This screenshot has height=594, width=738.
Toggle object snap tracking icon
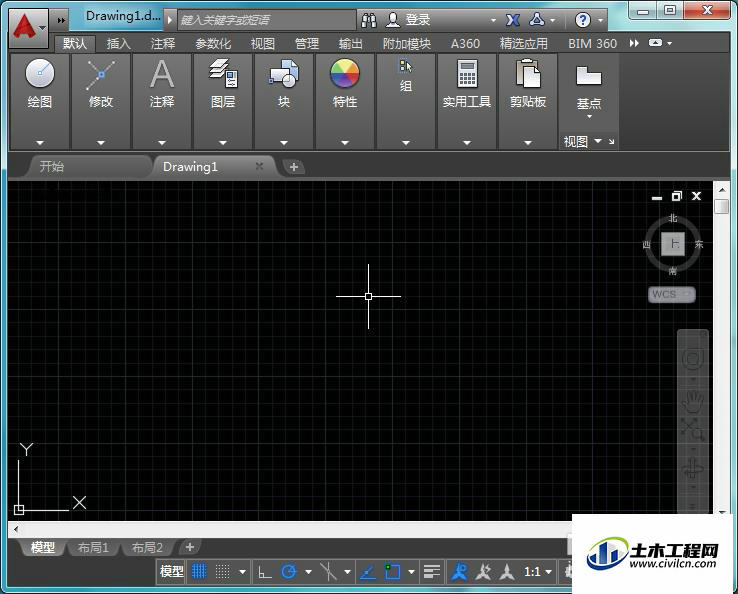click(368, 572)
